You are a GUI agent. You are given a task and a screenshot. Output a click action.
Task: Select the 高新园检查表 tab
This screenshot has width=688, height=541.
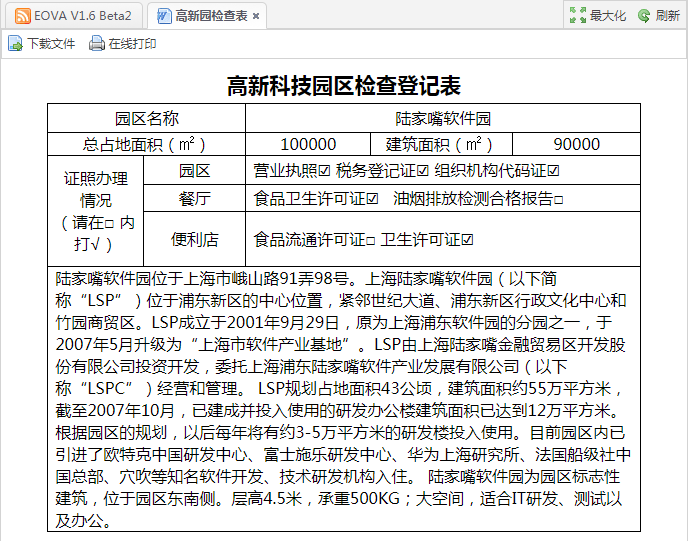click(207, 16)
